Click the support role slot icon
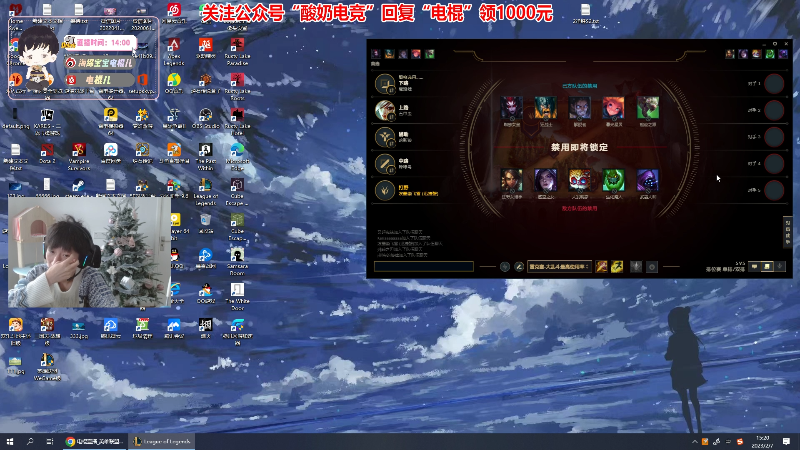Viewport: 800px width, 450px height. (x=385, y=137)
